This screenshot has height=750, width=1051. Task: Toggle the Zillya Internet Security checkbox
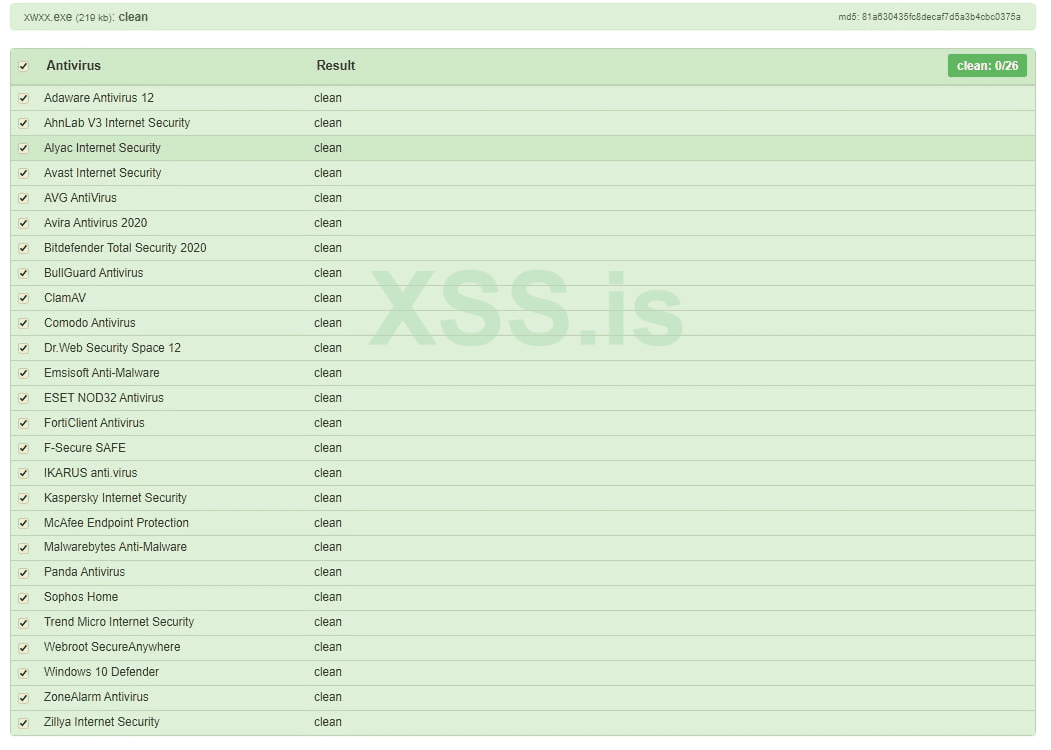coord(23,723)
